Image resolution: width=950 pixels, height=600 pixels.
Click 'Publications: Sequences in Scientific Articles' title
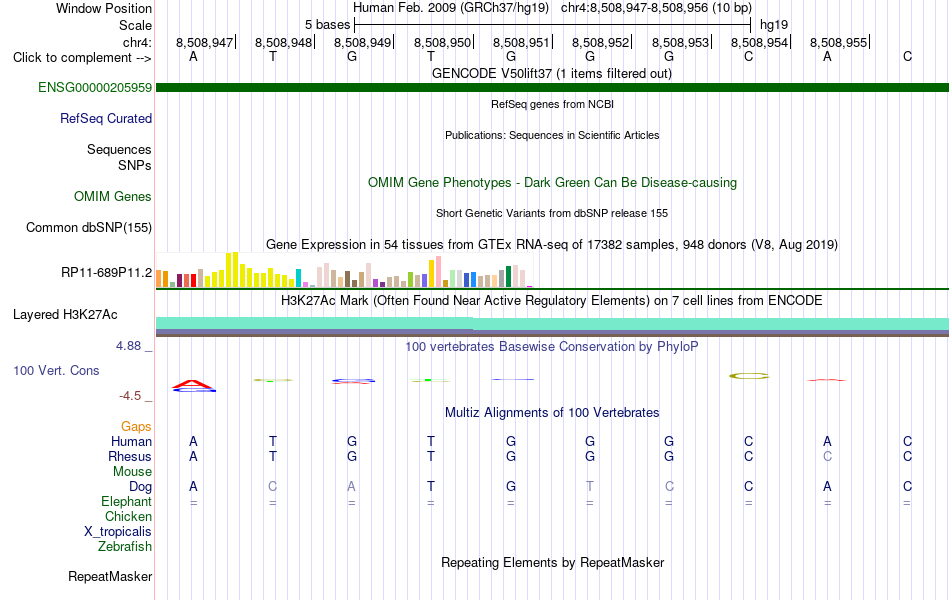(x=552, y=135)
